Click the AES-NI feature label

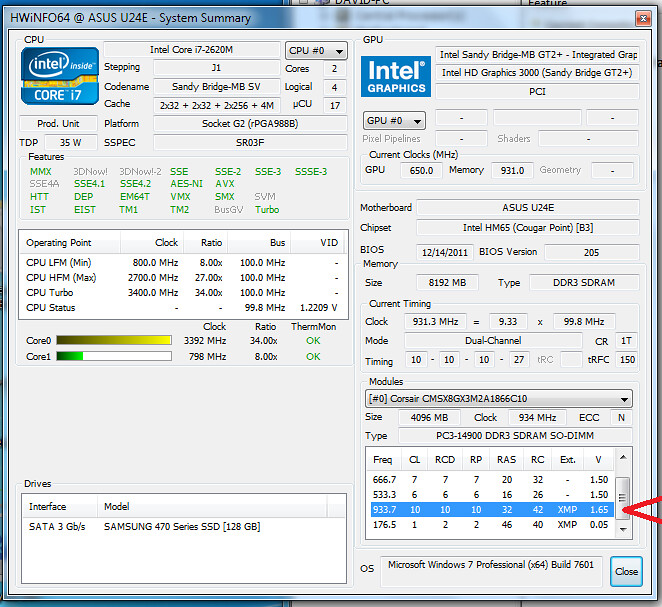tap(187, 184)
